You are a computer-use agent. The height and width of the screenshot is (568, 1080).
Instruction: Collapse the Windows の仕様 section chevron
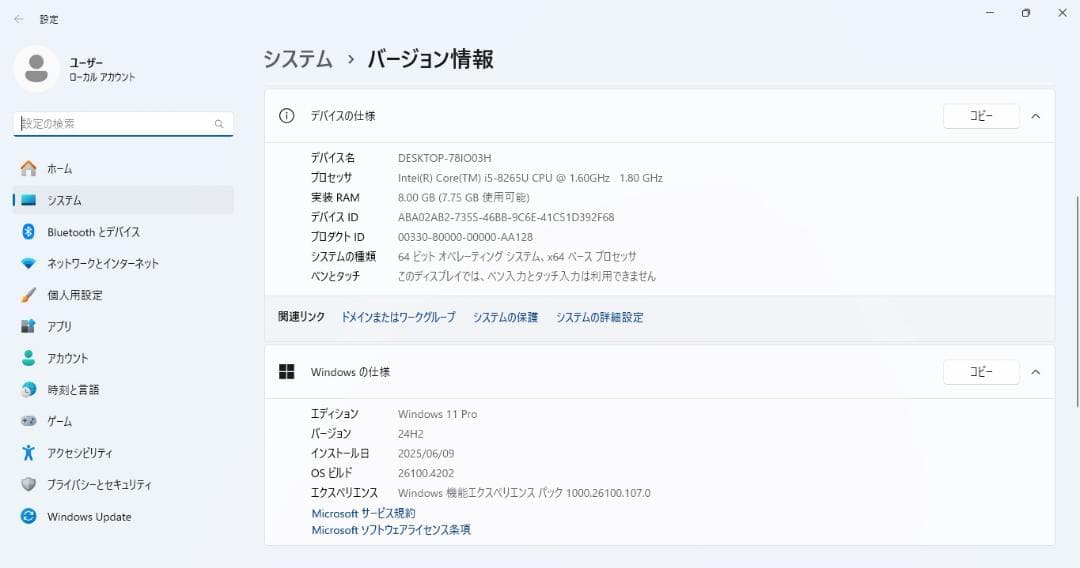[x=1035, y=372]
